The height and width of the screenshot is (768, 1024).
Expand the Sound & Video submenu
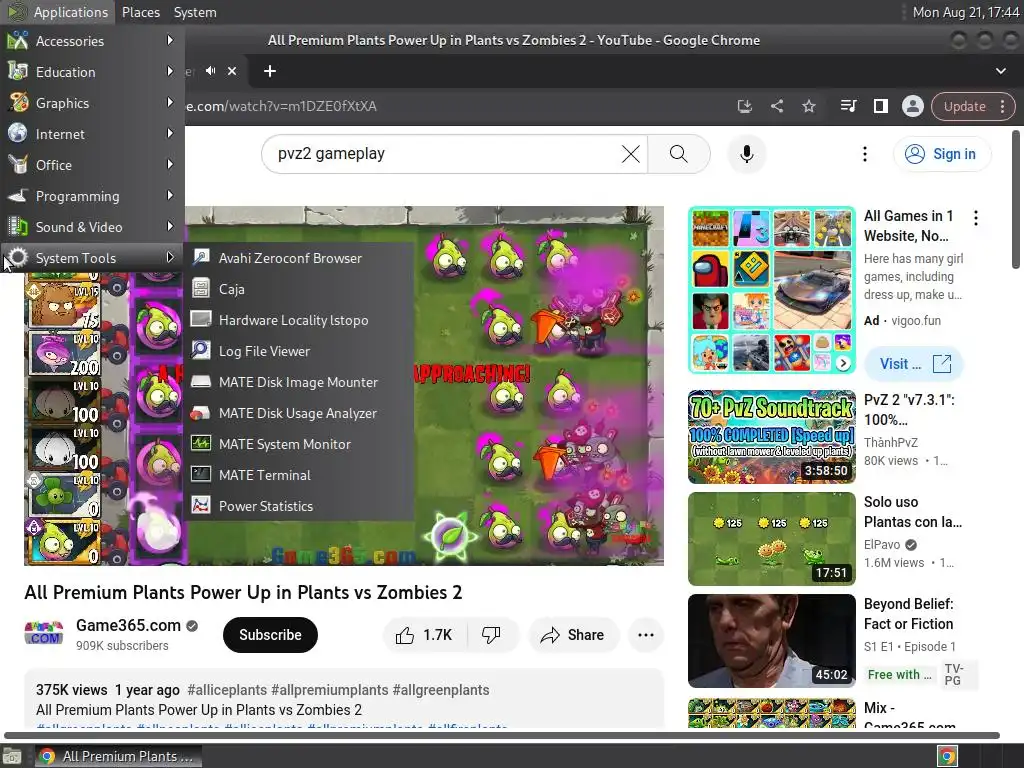(x=92, y=227)
